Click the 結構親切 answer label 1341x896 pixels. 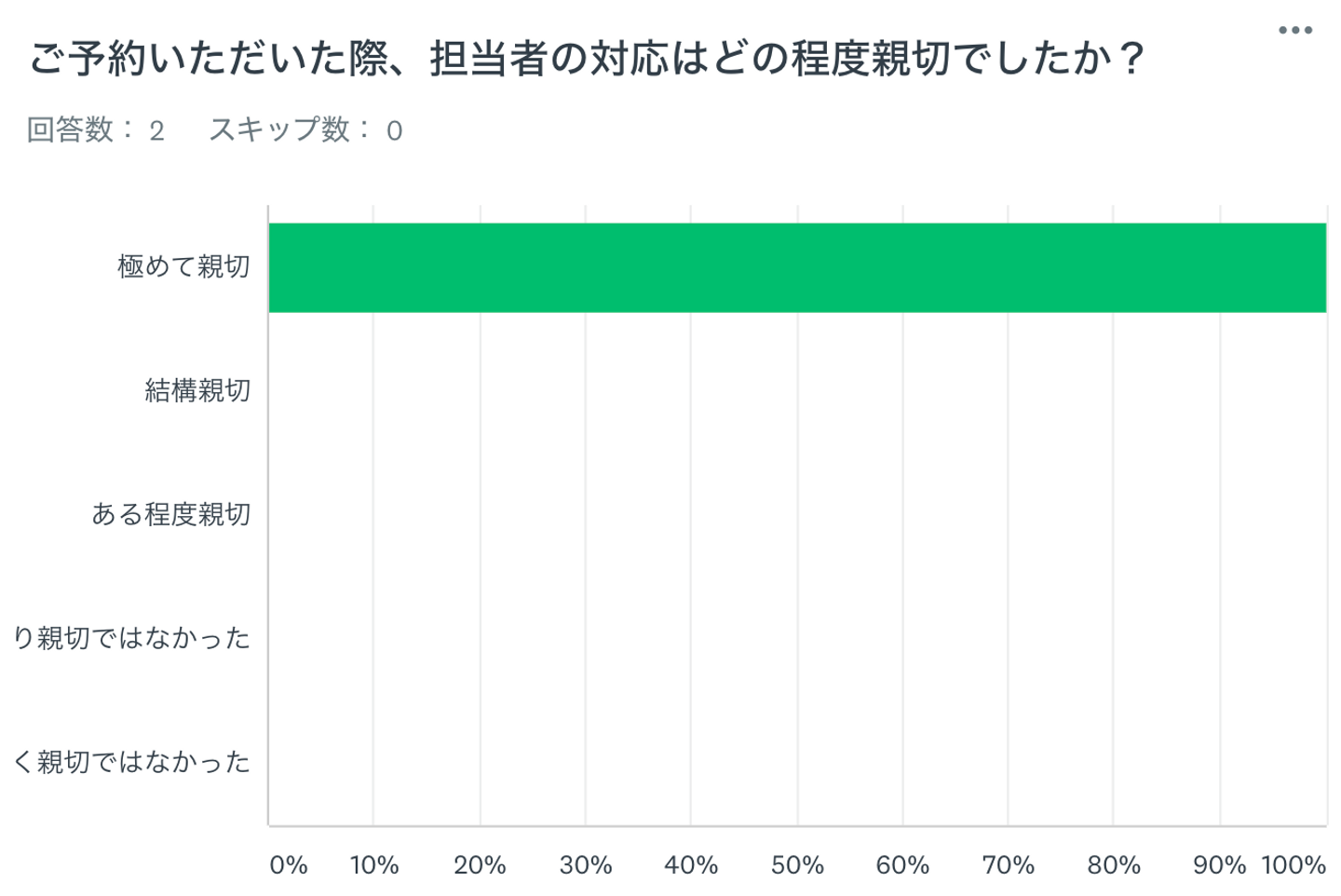(197, 390)
